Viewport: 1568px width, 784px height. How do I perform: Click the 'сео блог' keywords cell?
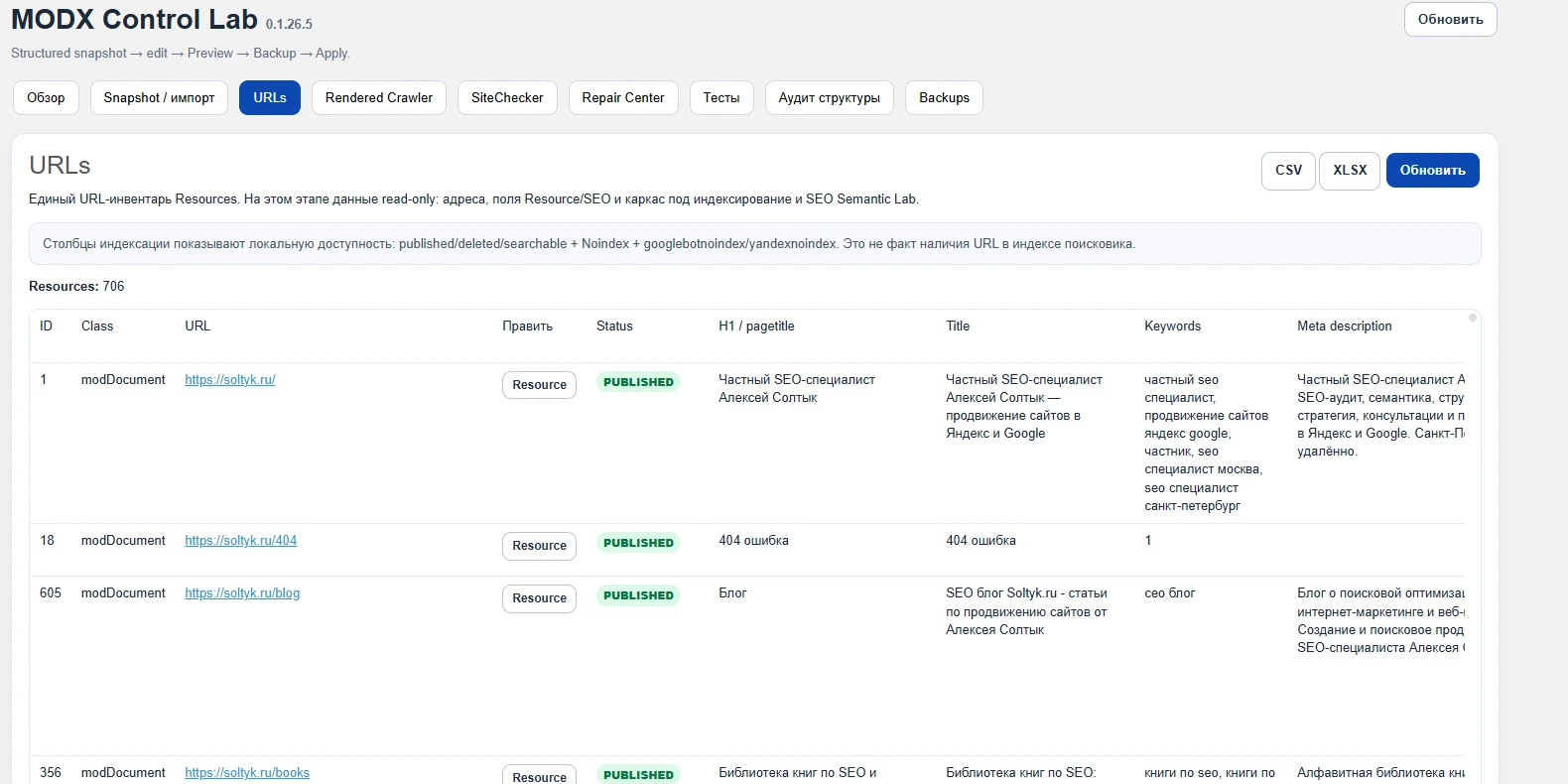coord(1169,592)
